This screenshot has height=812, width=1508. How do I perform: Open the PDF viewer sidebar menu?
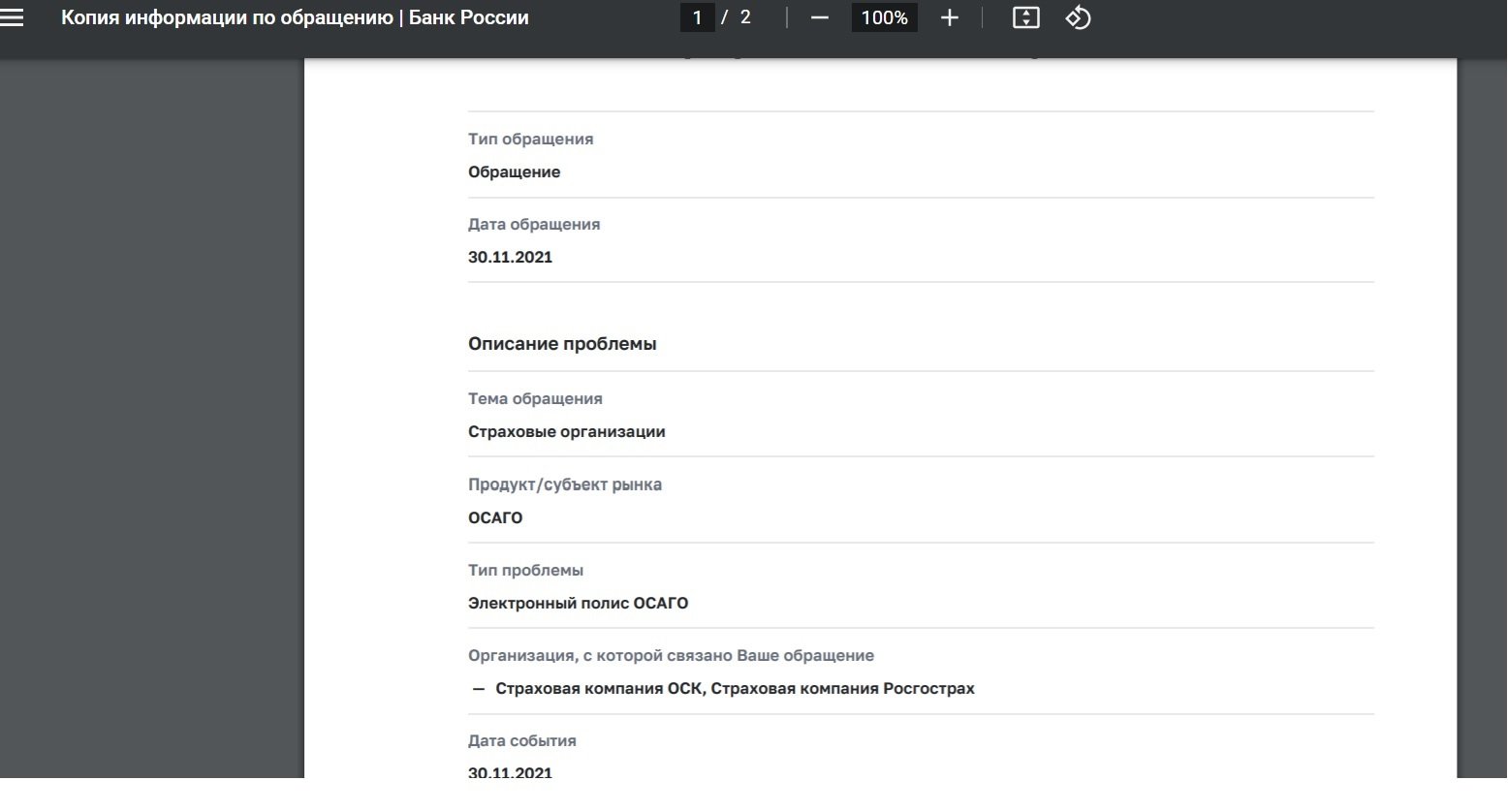[x=13, y=17]
